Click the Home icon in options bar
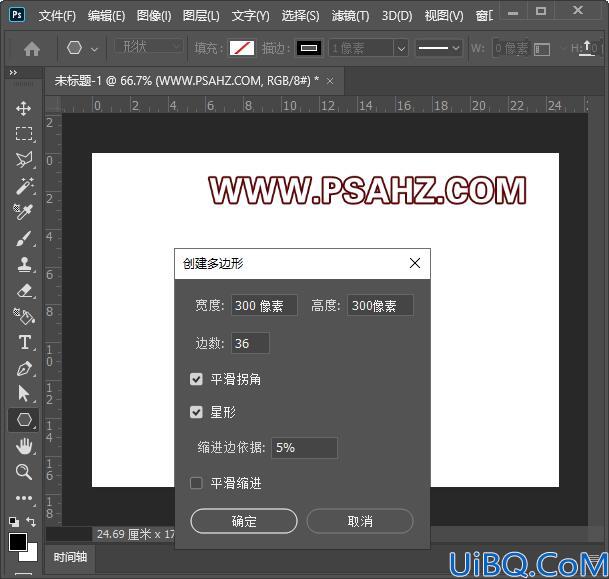Screen dimensions: 609x579 [32, 49]
